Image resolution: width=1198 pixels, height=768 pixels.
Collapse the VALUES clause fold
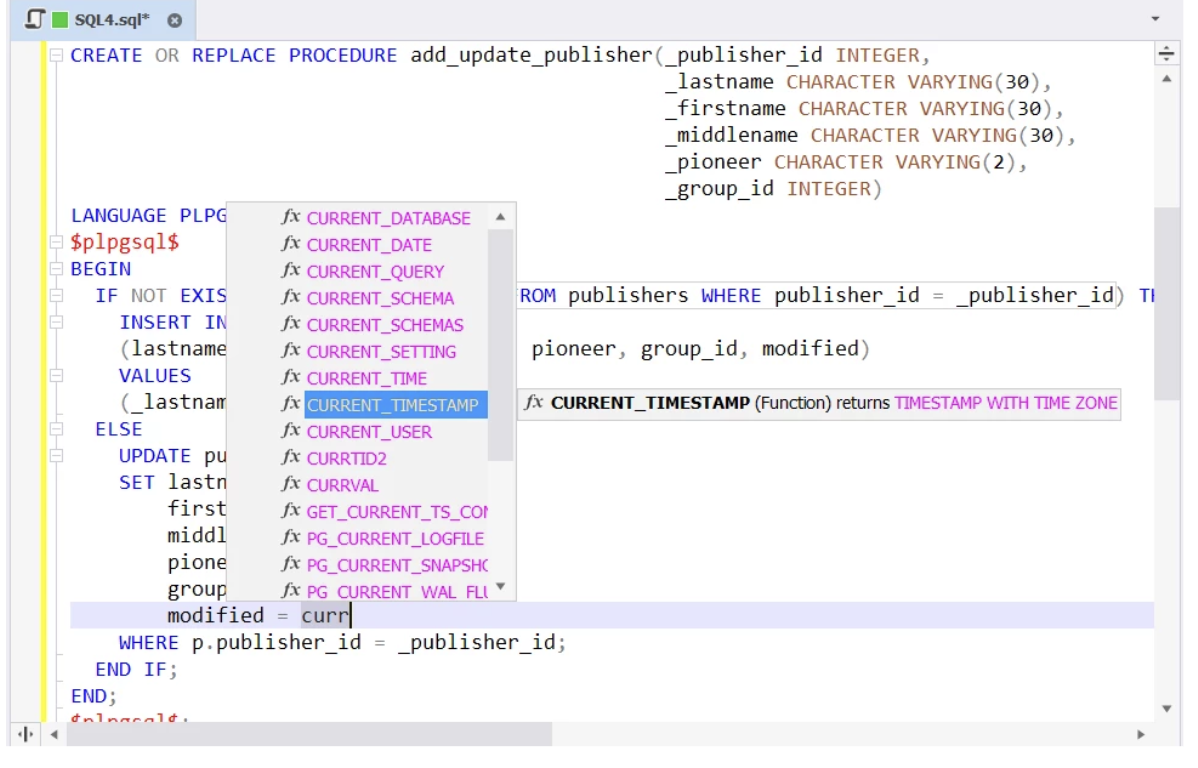57,376
